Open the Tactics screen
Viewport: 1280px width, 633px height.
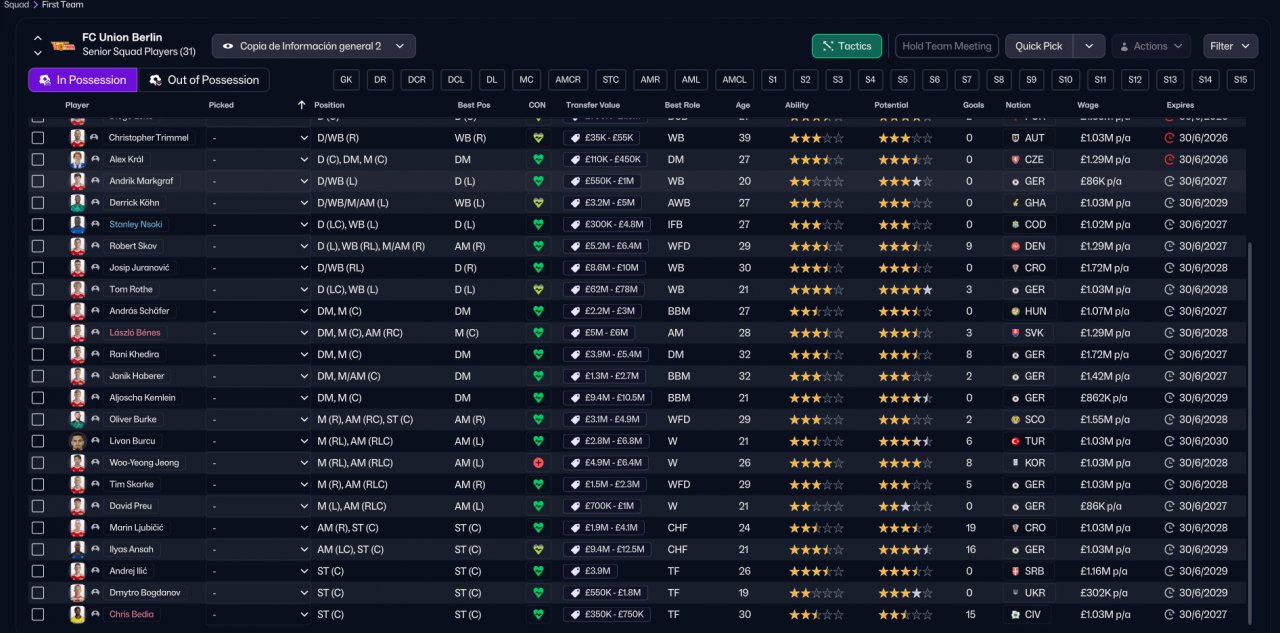pos(846,46)
